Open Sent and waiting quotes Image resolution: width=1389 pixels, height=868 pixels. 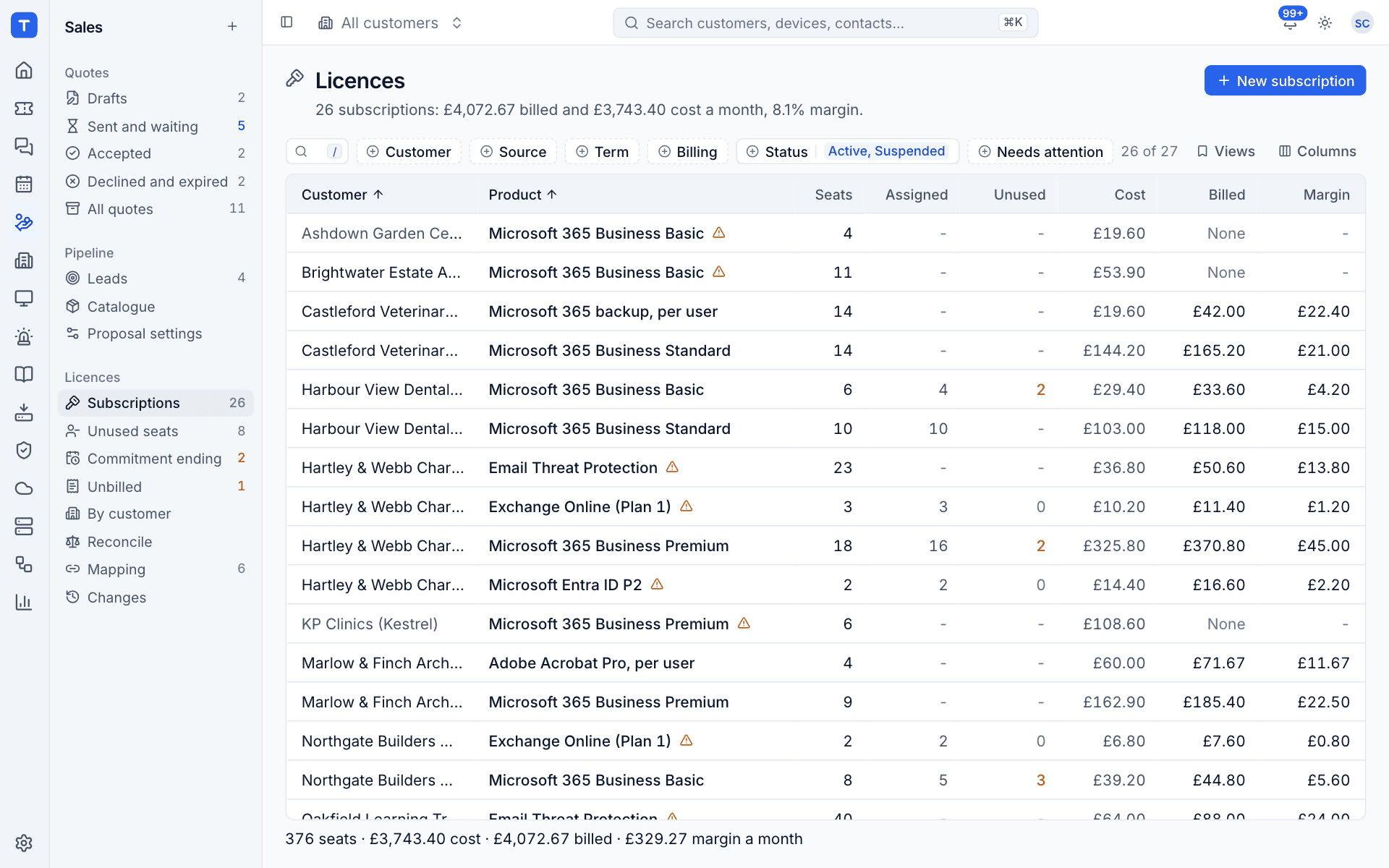click(x=156, y=127)
